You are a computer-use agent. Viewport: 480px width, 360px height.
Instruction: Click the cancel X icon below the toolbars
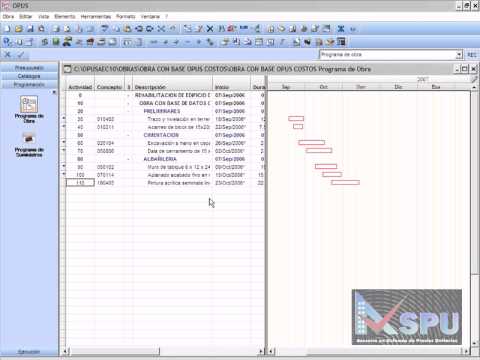tap(7, 54)
